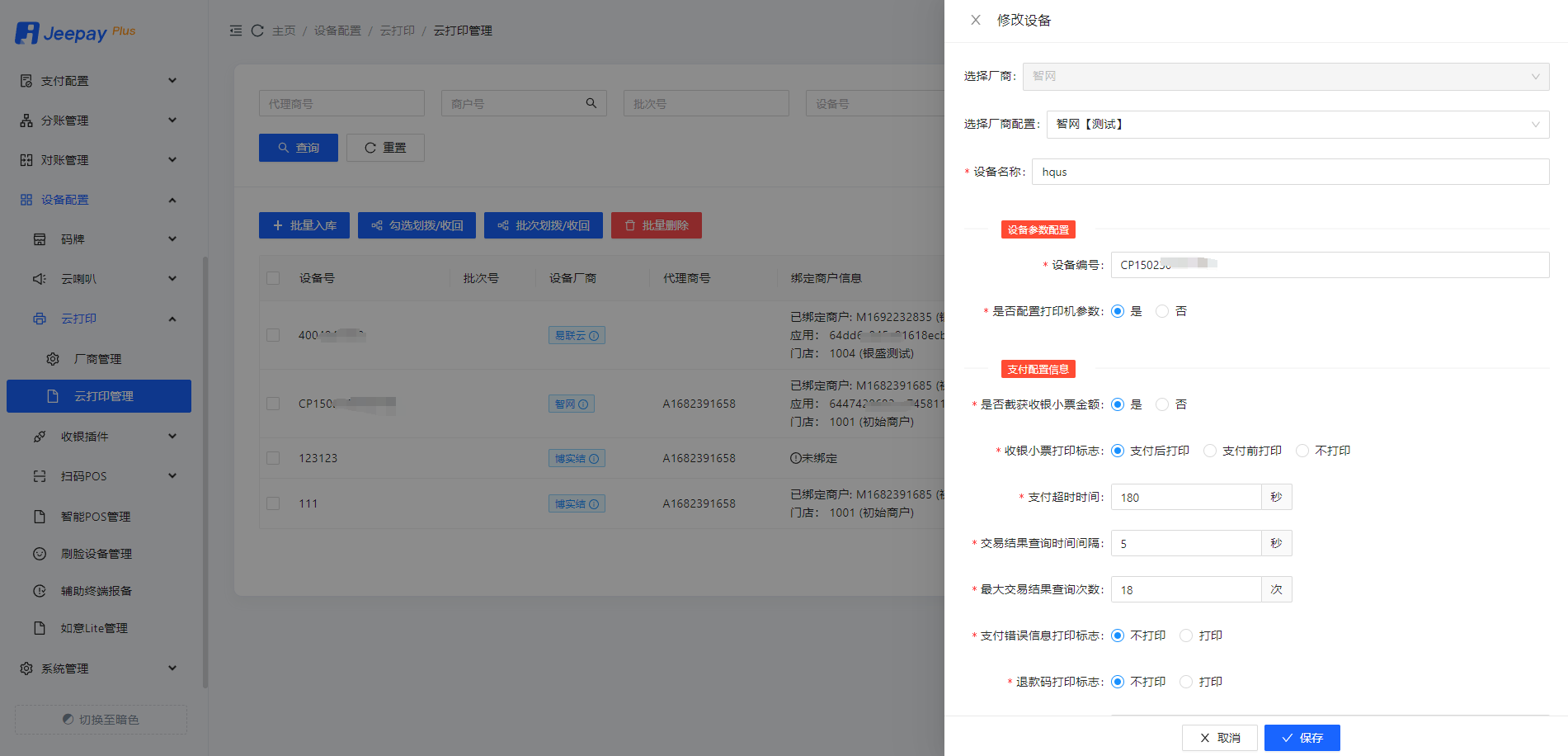The height and width of the screenshot is (756, 1568).
Task: Click the 取消 button
Action: click(x=1219, y=738)
